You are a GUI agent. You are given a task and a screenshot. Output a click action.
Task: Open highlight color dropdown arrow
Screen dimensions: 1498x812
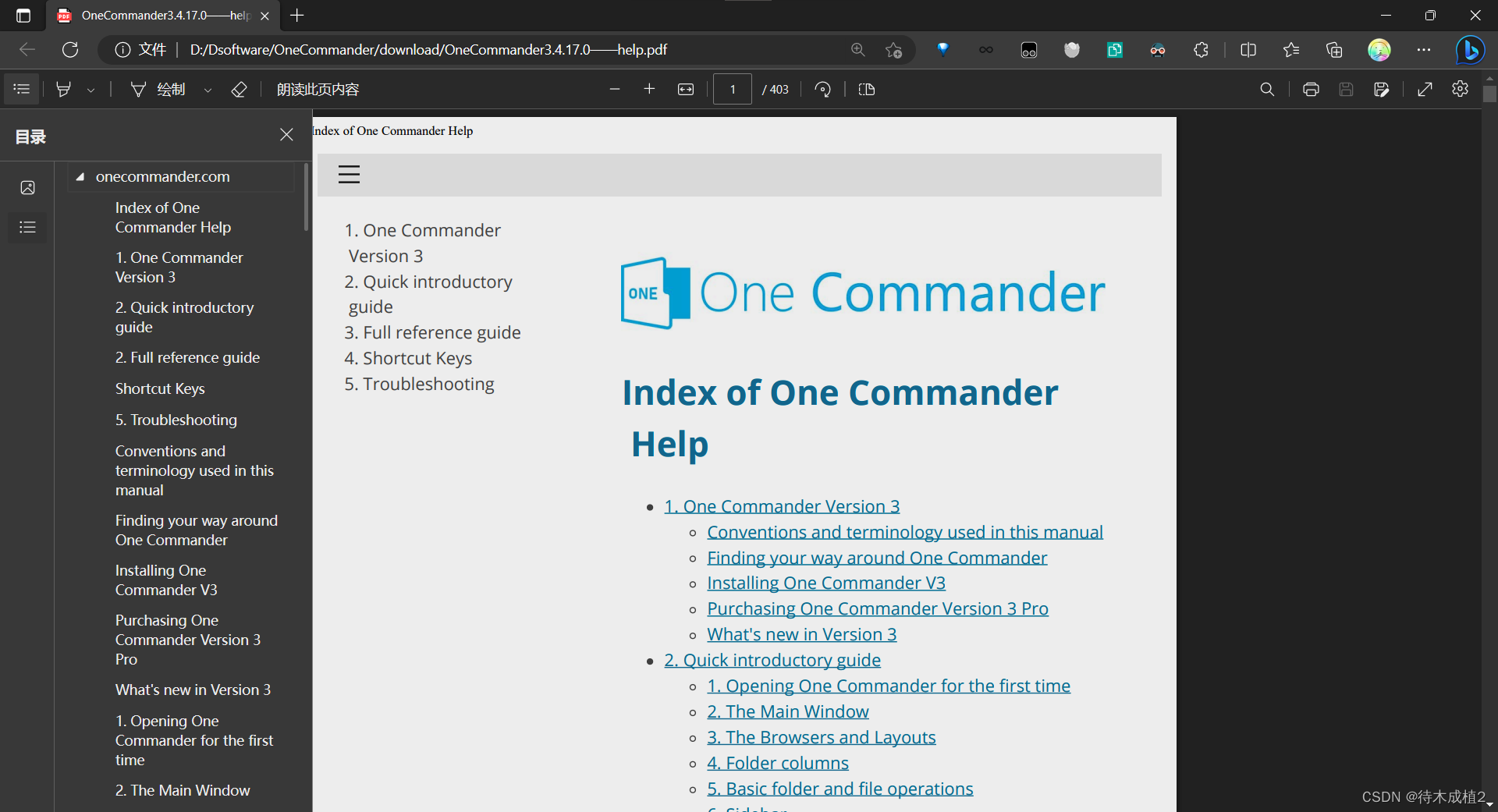coord(91,90)
